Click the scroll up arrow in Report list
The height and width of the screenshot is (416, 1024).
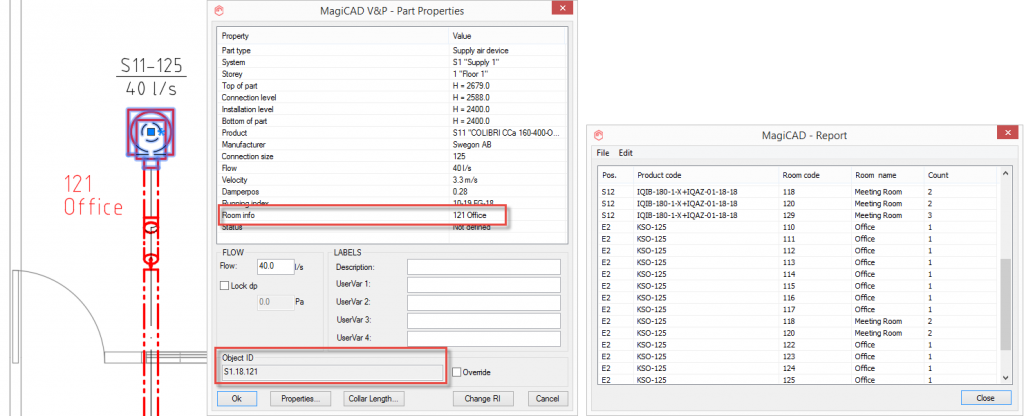(x=1006, y=174)
